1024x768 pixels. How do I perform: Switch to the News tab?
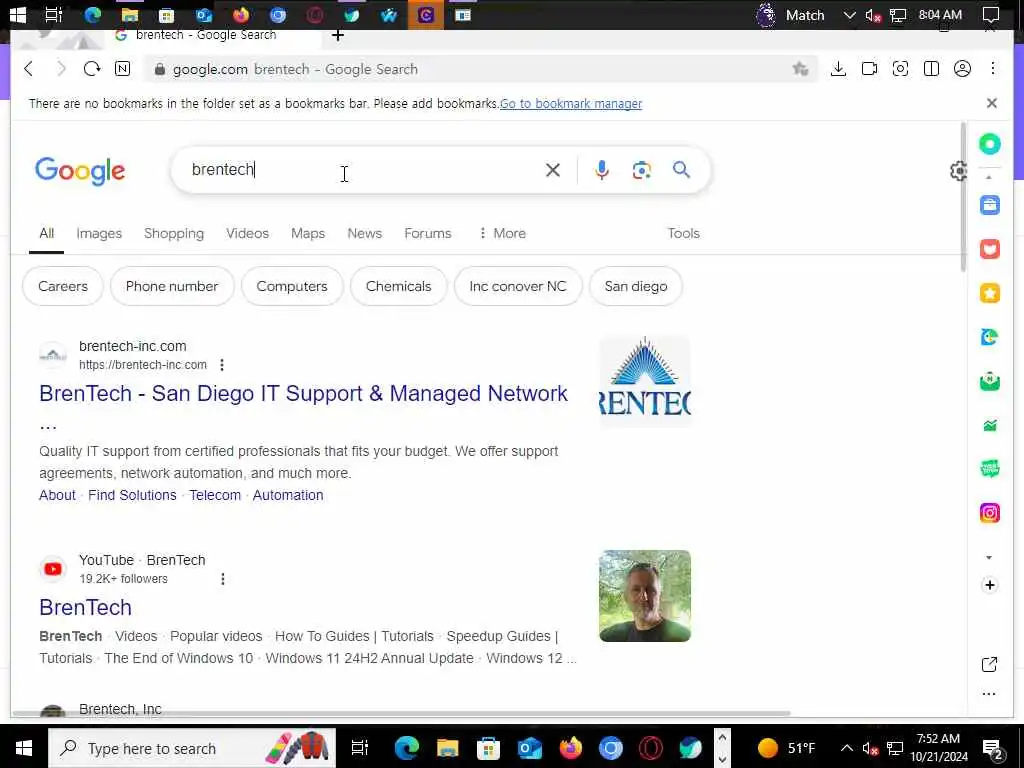tap(364, 233)
